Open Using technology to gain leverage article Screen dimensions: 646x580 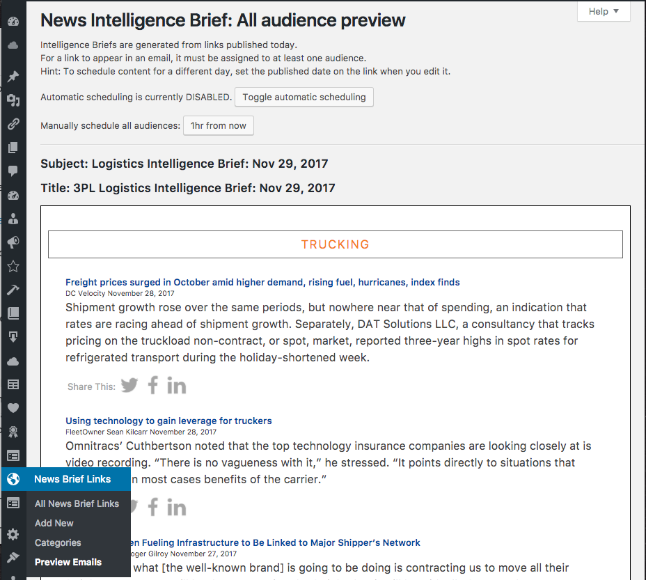[x=168, y=421]
